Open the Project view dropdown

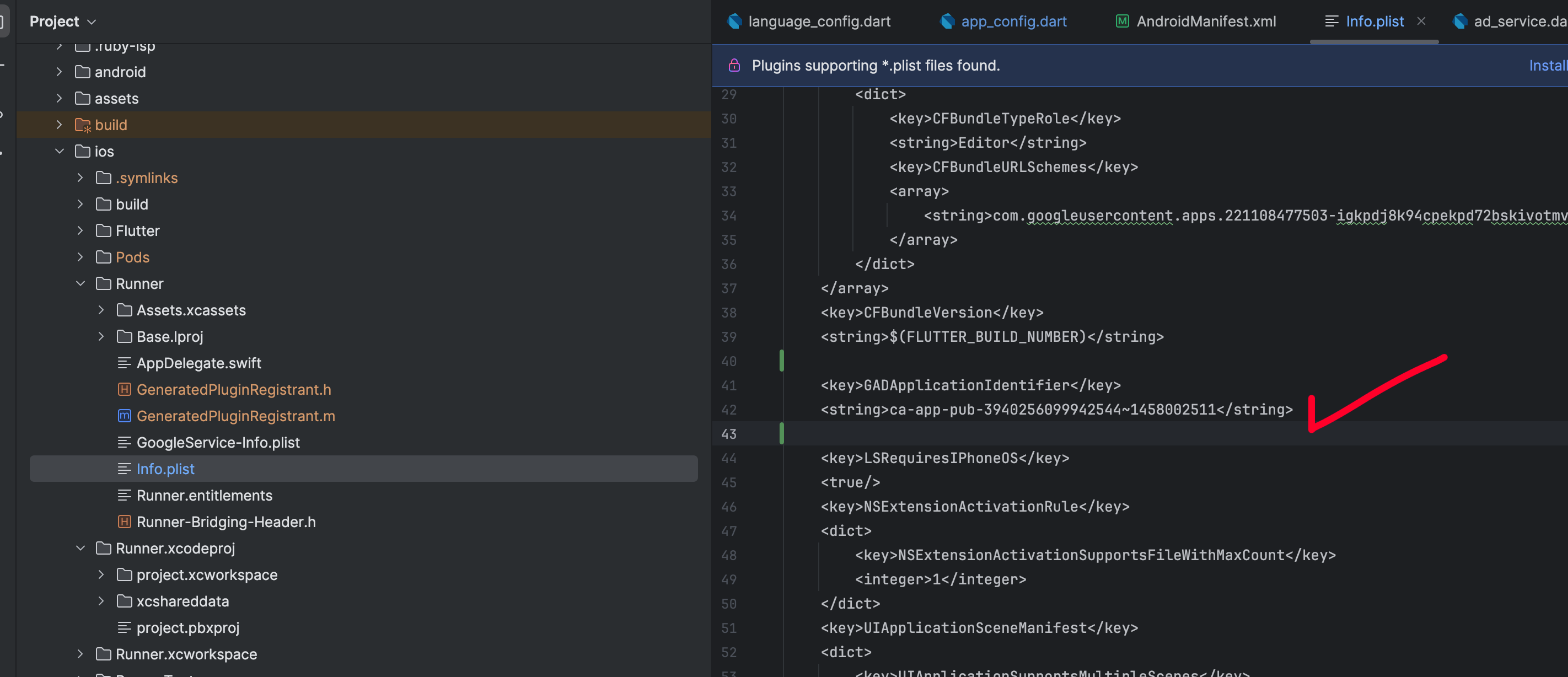[63, 22]
